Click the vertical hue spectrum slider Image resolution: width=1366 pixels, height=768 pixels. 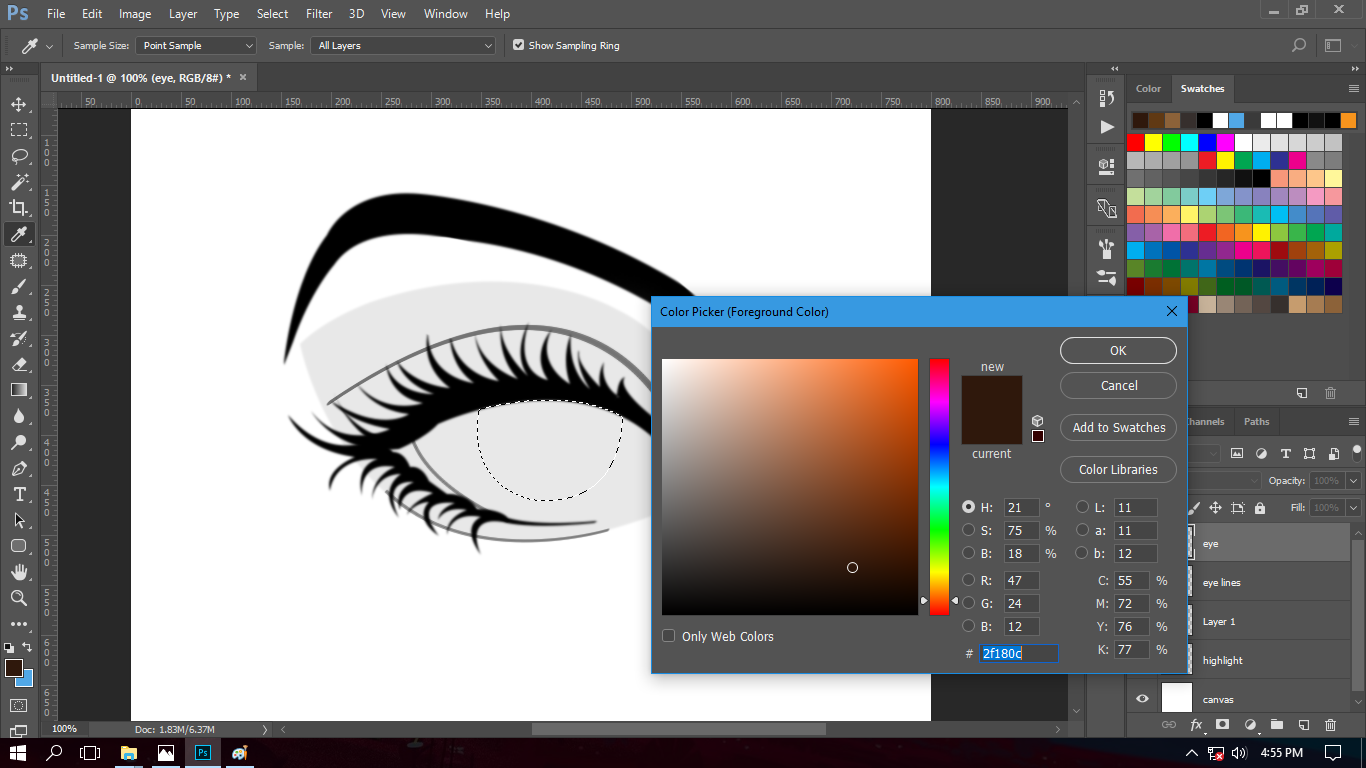[x=939, y=487]
